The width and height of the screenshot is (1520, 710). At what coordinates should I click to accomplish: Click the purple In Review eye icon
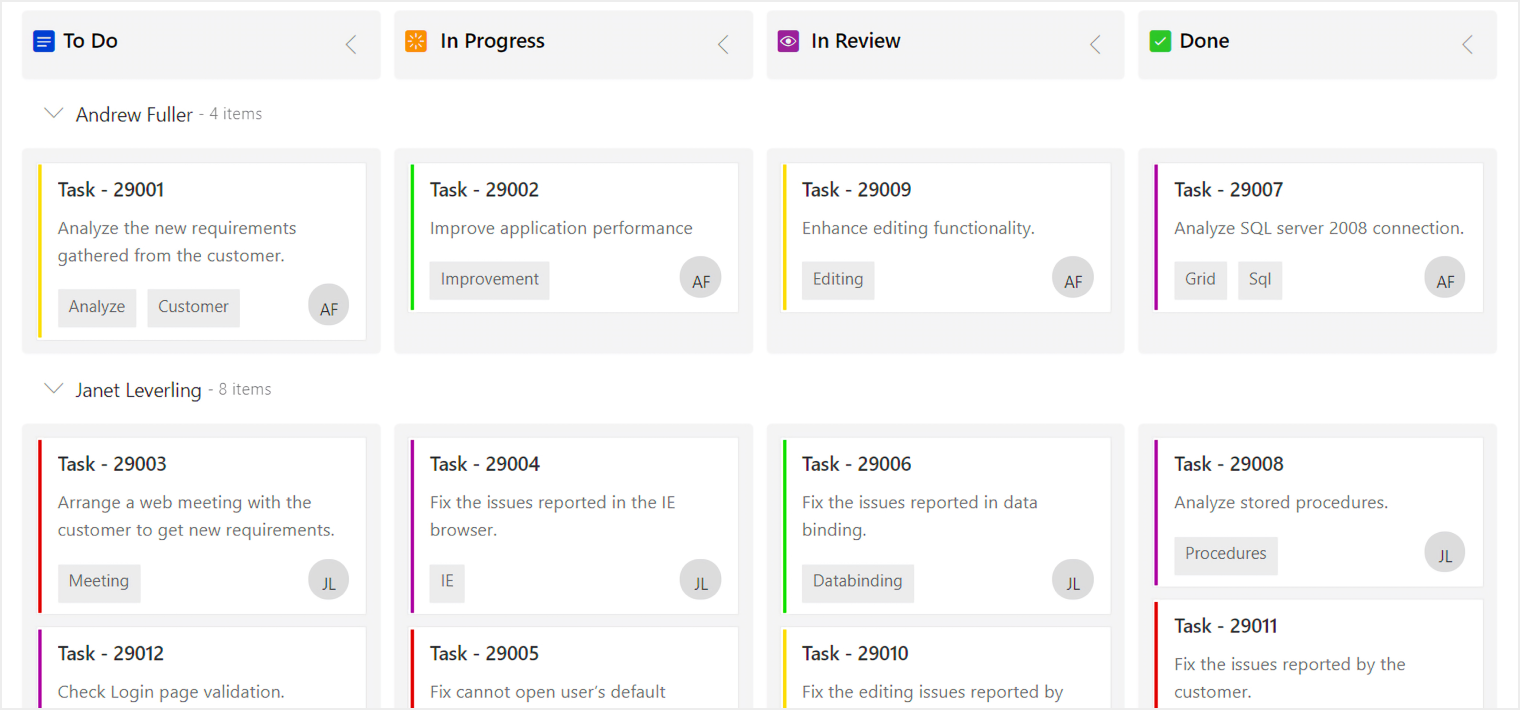click(788, 41)
